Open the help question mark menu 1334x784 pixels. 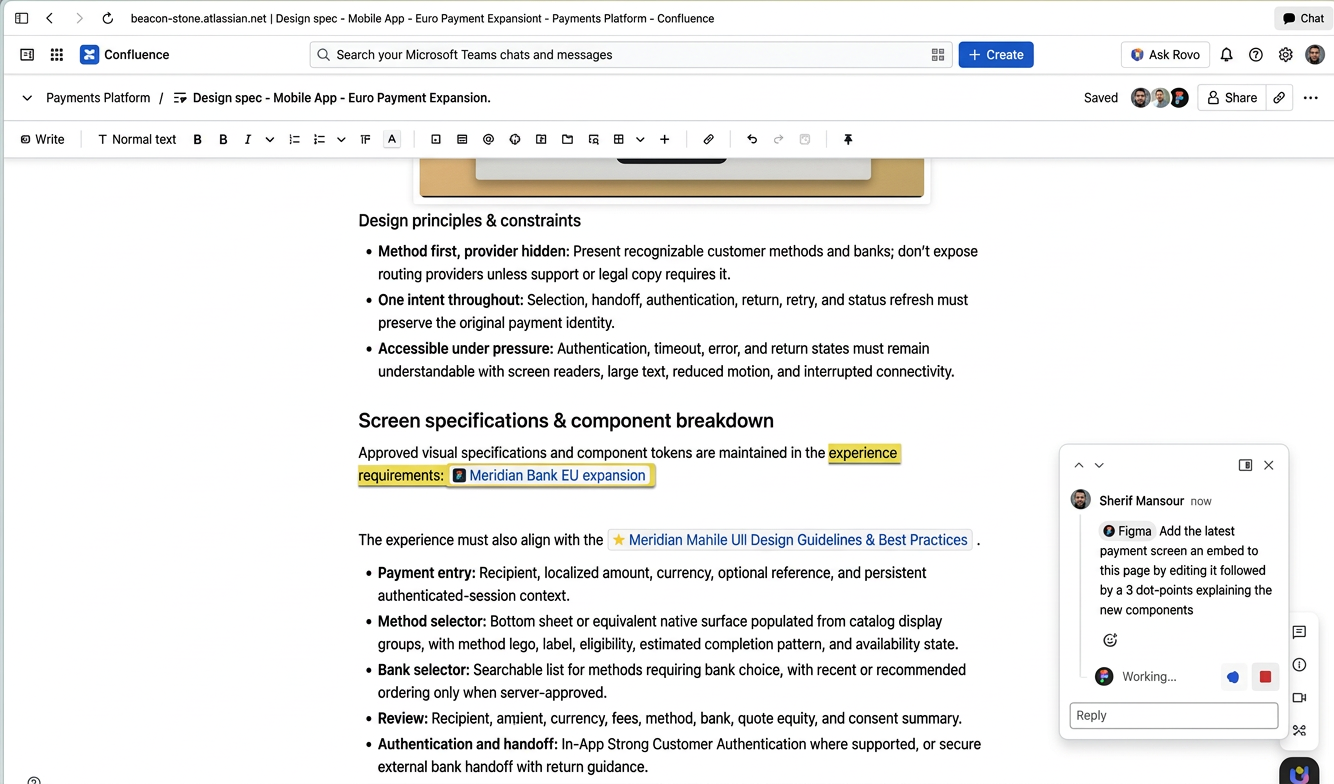(1256, 55)
